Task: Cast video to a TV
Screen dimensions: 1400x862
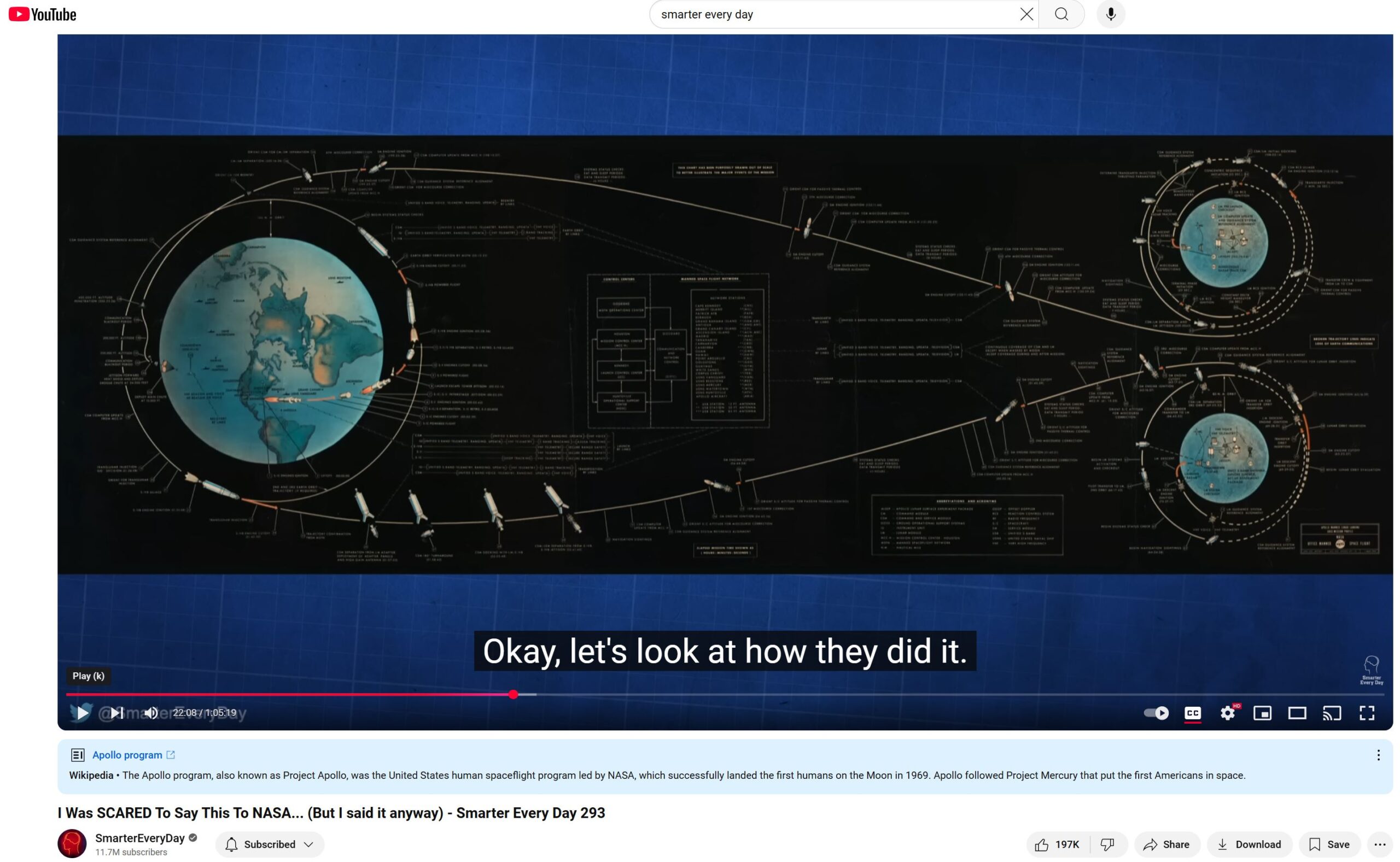Action: point(1332,713)
